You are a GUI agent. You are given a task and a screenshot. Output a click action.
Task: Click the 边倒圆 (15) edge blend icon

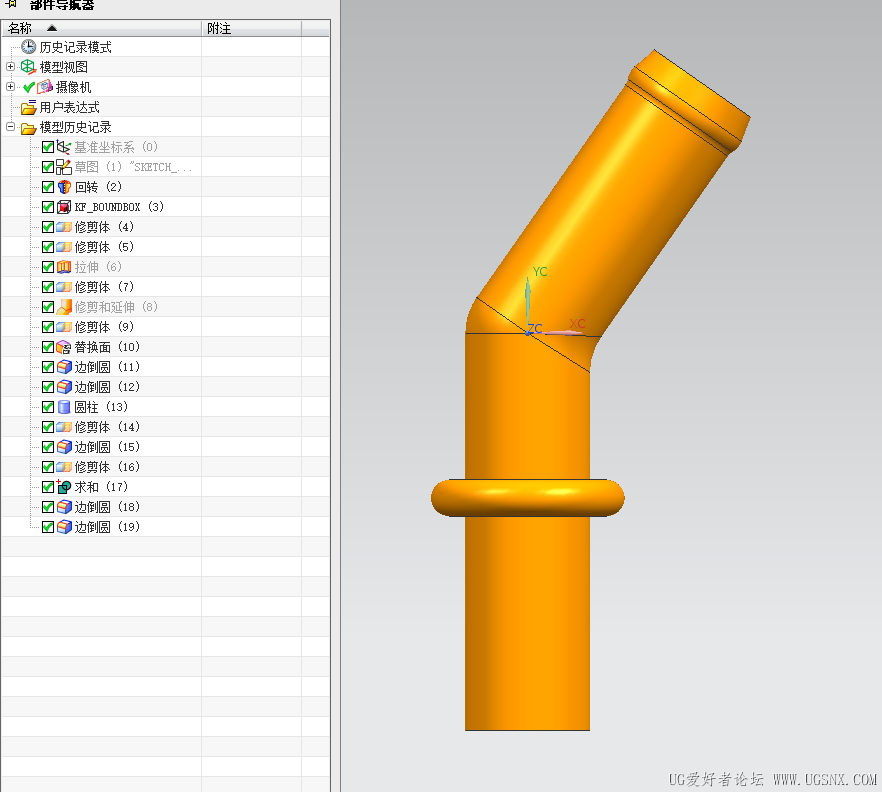64,447
